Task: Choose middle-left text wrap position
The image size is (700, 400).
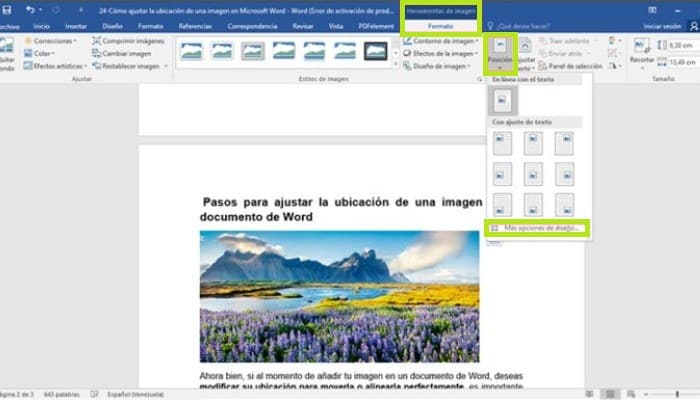Action: point(502,174)
